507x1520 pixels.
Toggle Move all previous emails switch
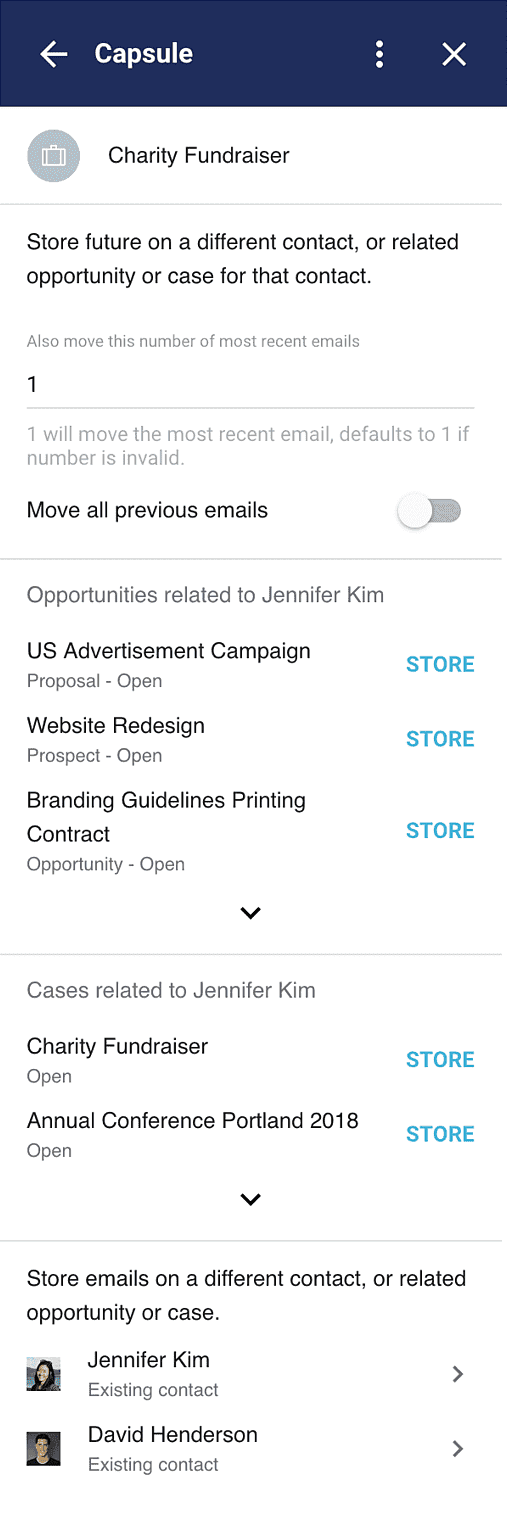(x=430, y=512)
